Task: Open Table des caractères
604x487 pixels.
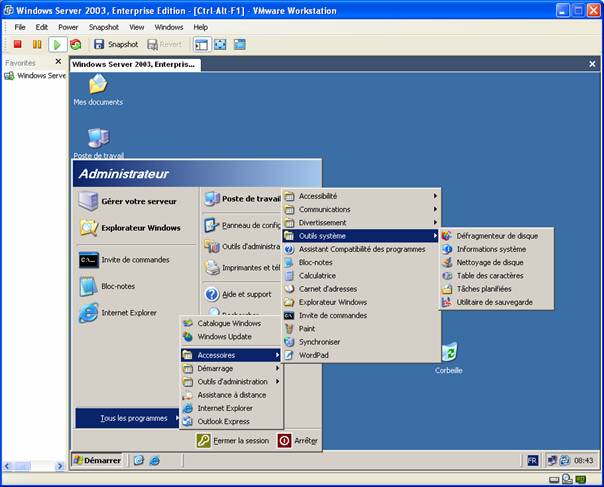Action: pos(497,275)
